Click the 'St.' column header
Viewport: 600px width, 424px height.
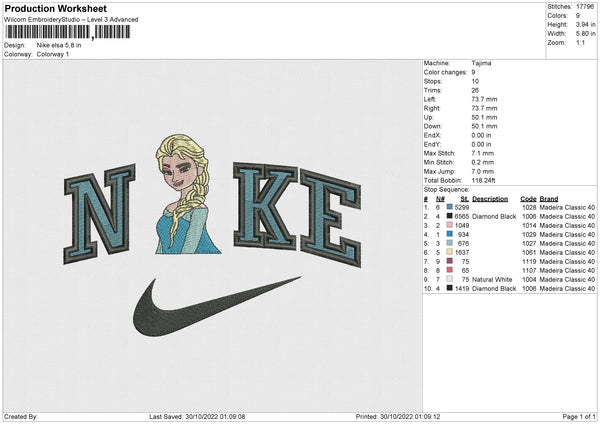[x=465, y=199]
